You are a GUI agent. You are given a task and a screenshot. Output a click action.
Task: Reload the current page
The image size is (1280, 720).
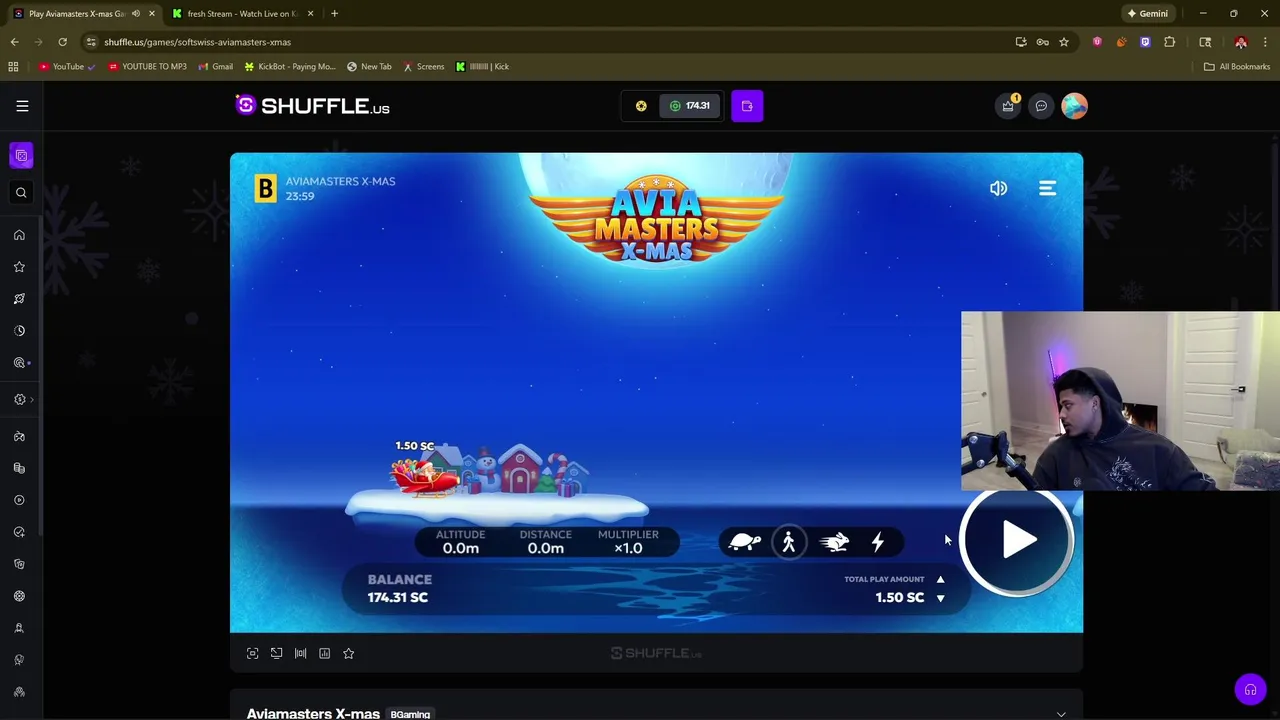click(x=62, y=42)
